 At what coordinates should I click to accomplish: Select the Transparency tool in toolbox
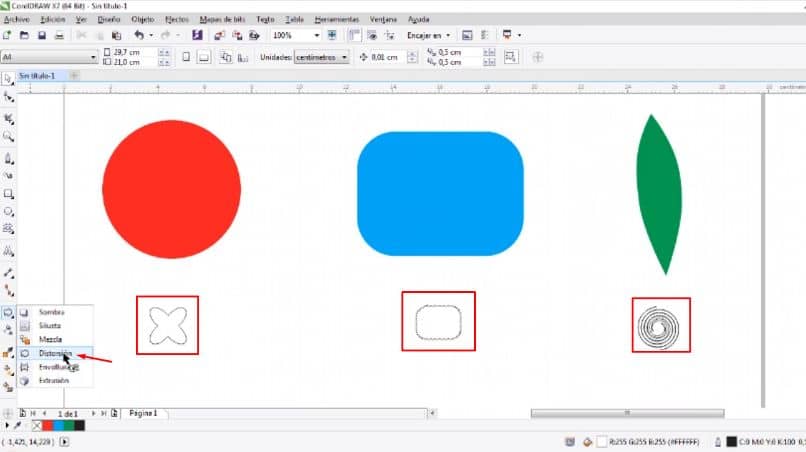8,330
